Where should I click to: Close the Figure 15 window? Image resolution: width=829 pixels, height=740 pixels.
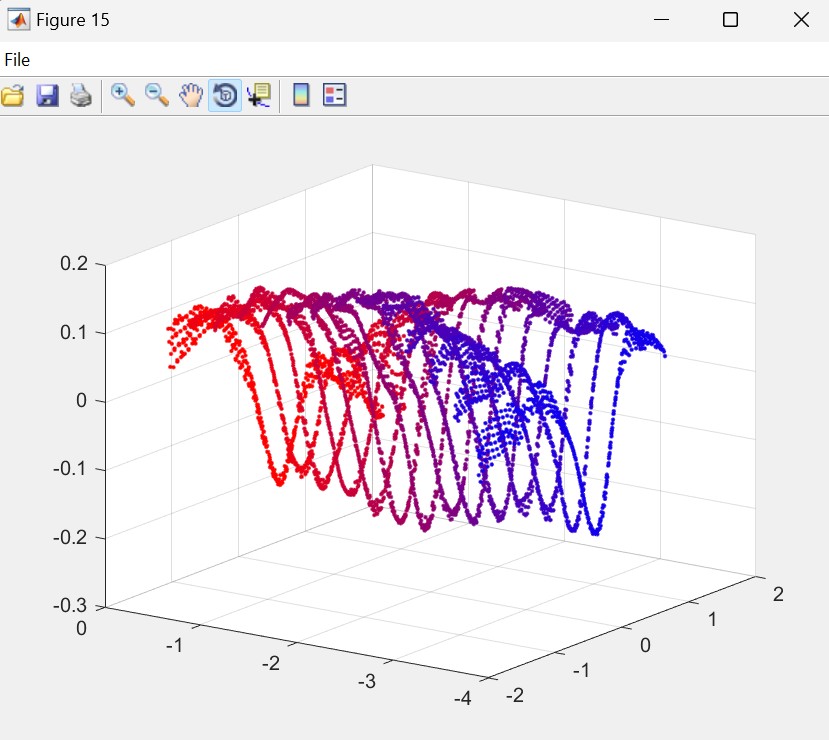coord(800,20)
